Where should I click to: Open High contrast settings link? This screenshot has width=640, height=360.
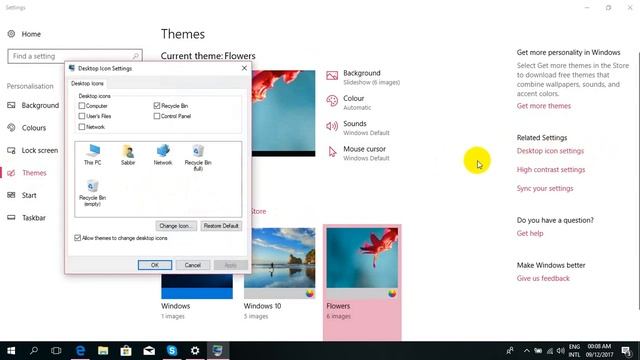point(551,169)
